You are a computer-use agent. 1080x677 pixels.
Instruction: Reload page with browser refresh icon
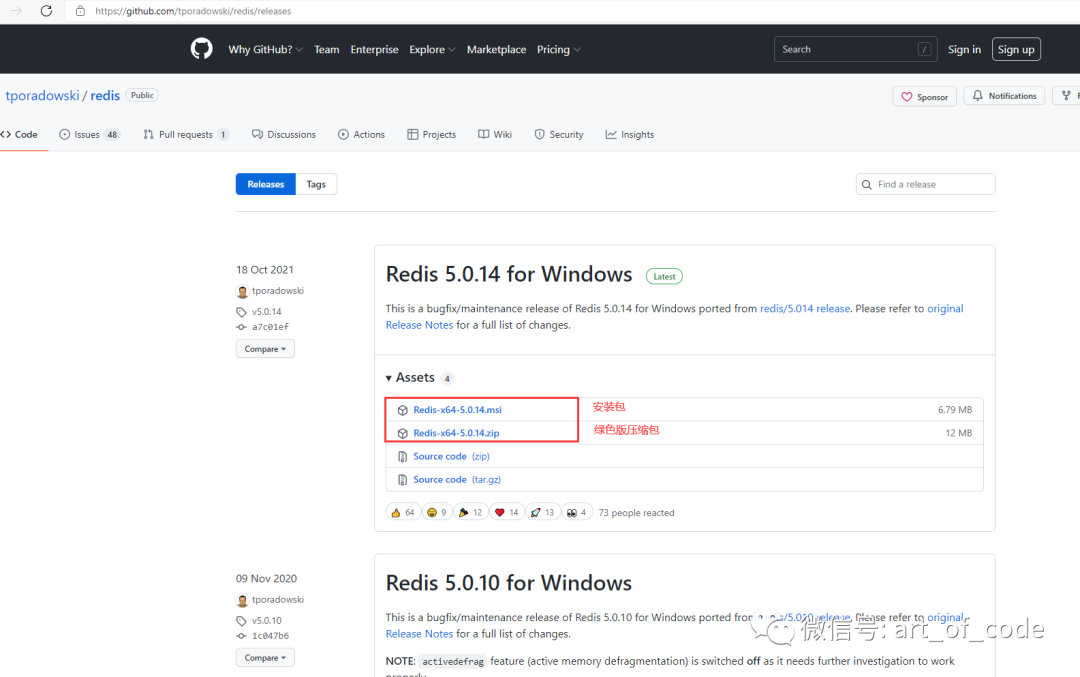(46, 11)
